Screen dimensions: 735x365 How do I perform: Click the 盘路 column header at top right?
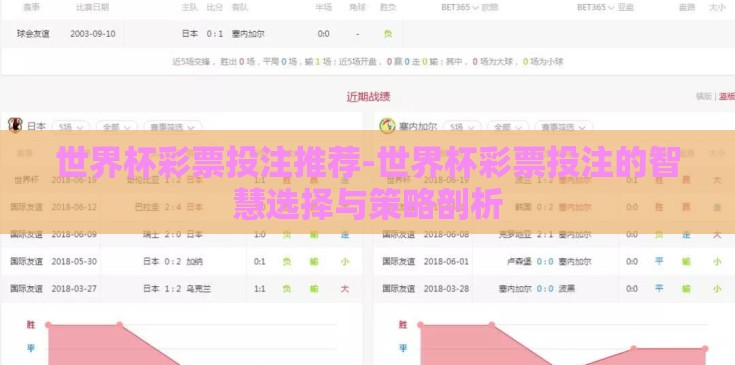(687, 7)
